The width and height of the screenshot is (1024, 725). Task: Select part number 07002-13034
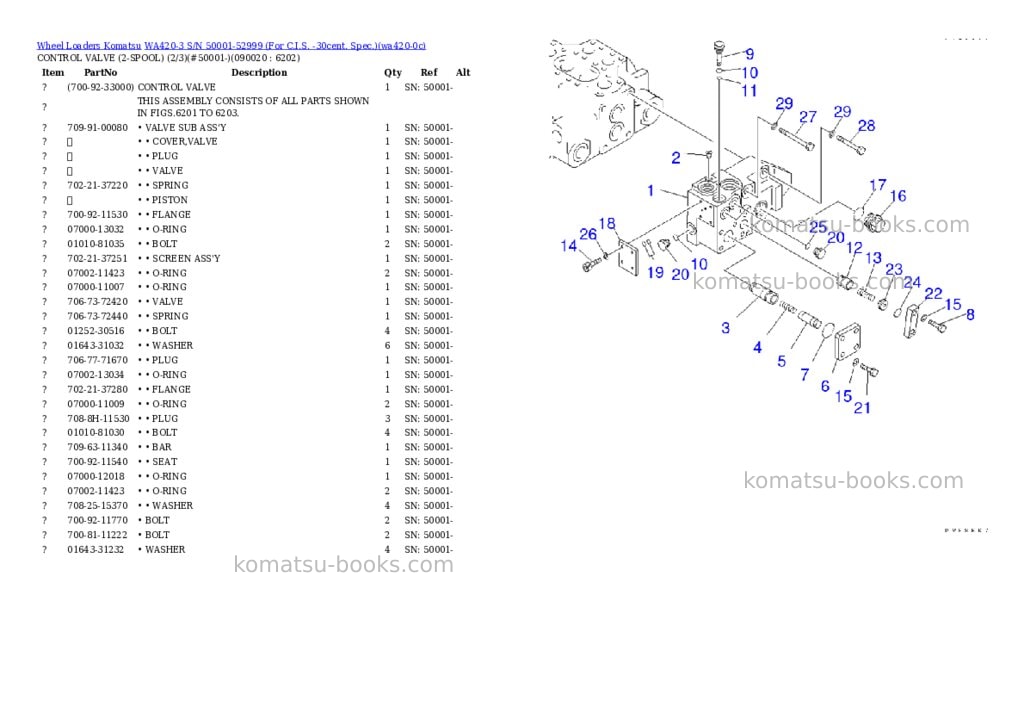point(95,375)
